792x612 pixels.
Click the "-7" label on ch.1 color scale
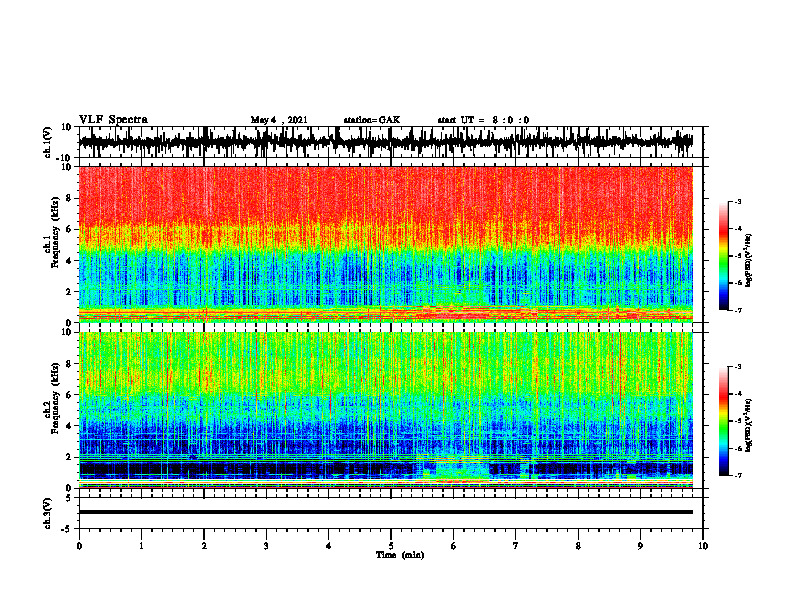click(737, 310)
